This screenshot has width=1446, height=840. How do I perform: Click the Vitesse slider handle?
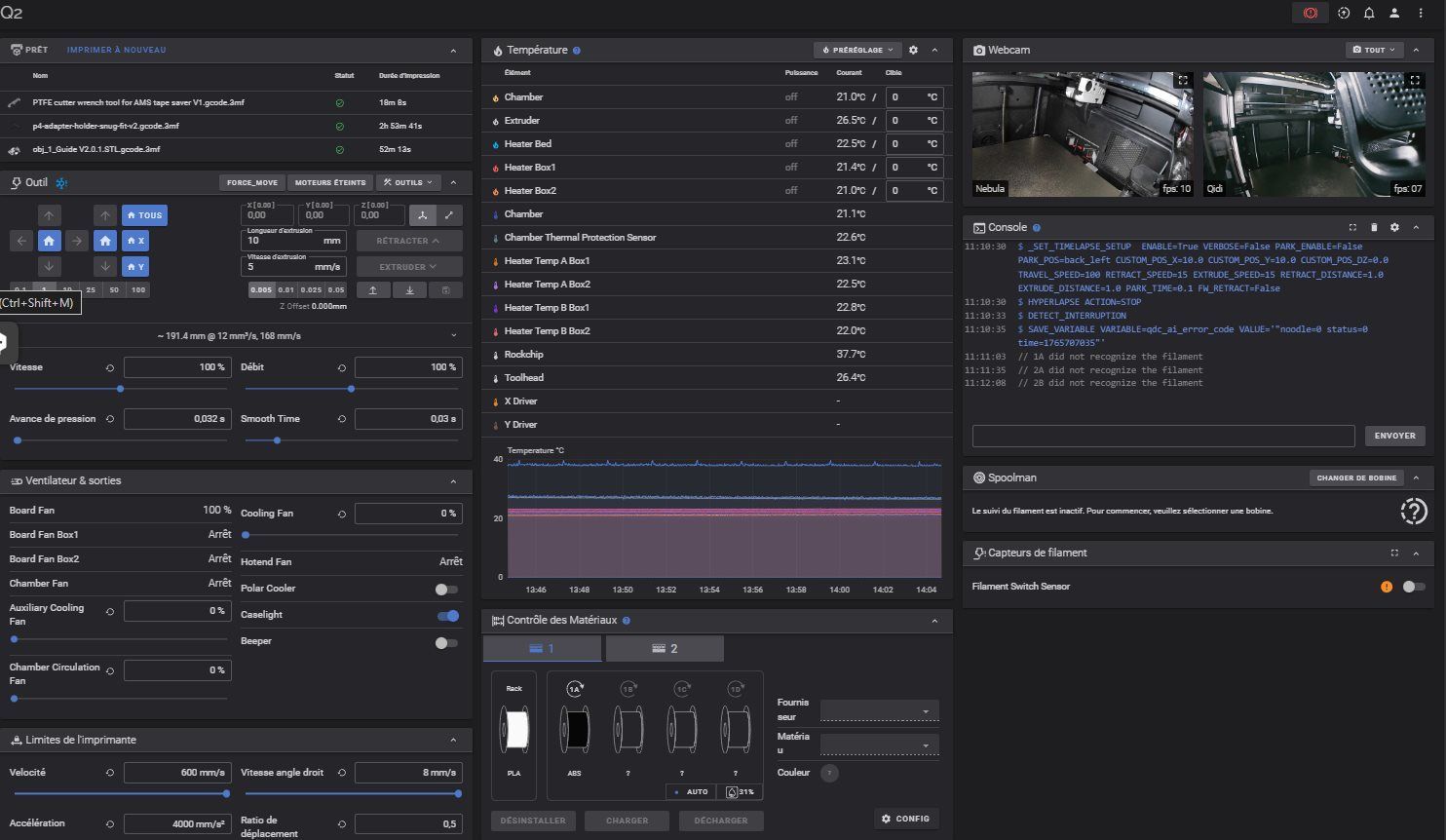(x=120, y=389)
